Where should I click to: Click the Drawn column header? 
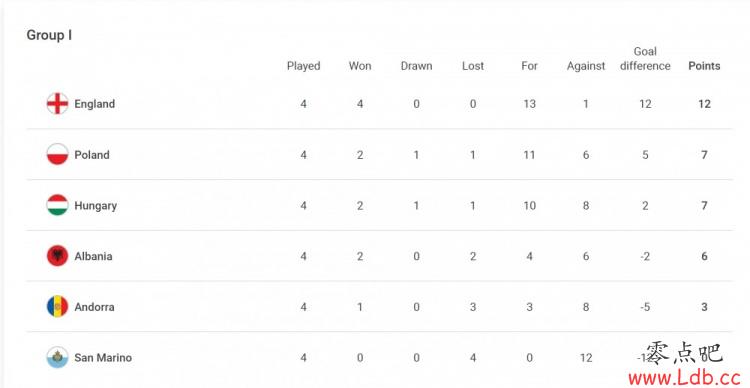(416, 66)
